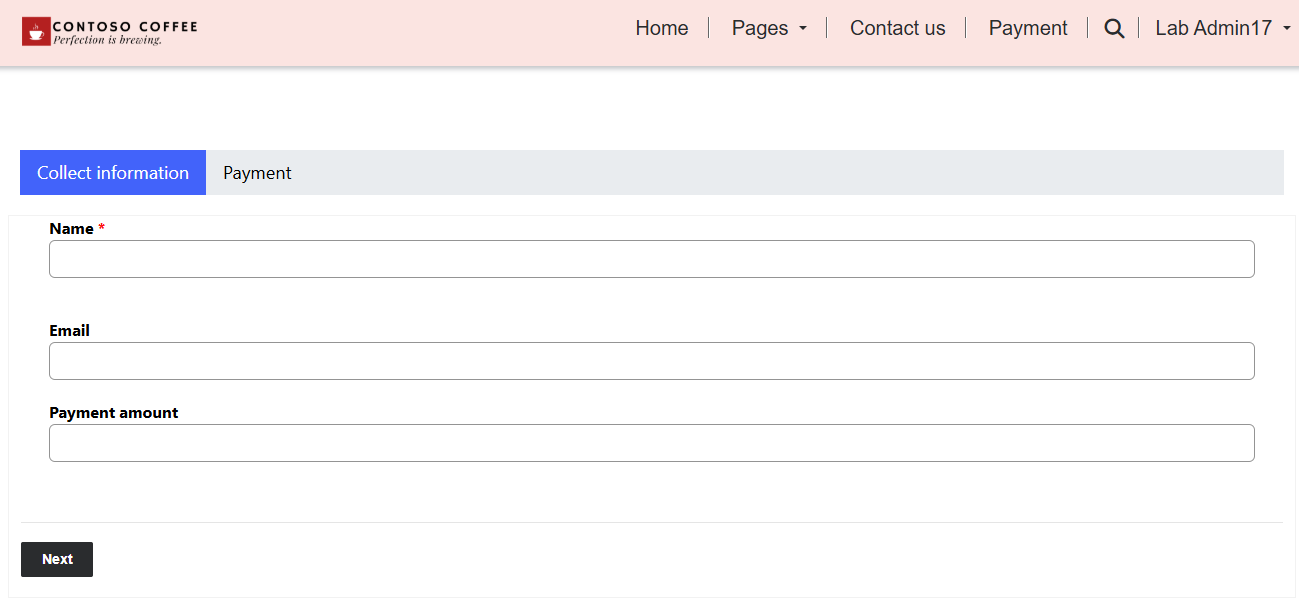Select the Payment amount field
This screenshot has width=1299, height=613.
point(651,443)
